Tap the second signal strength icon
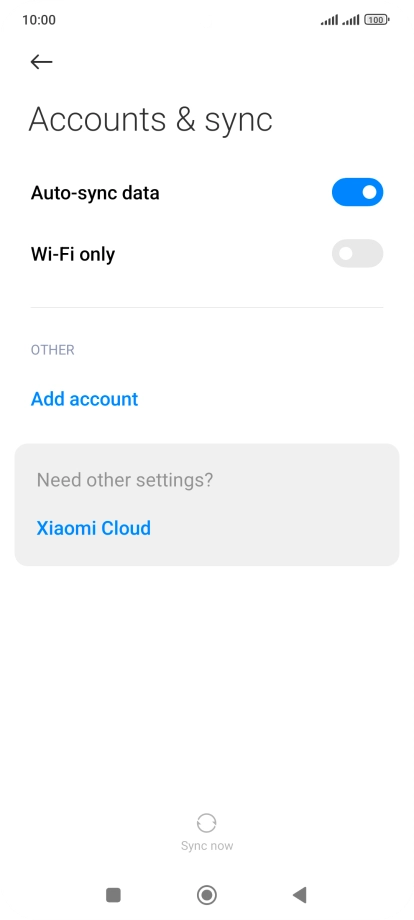This screenshot has height=920, width=414. pos(351,21)
